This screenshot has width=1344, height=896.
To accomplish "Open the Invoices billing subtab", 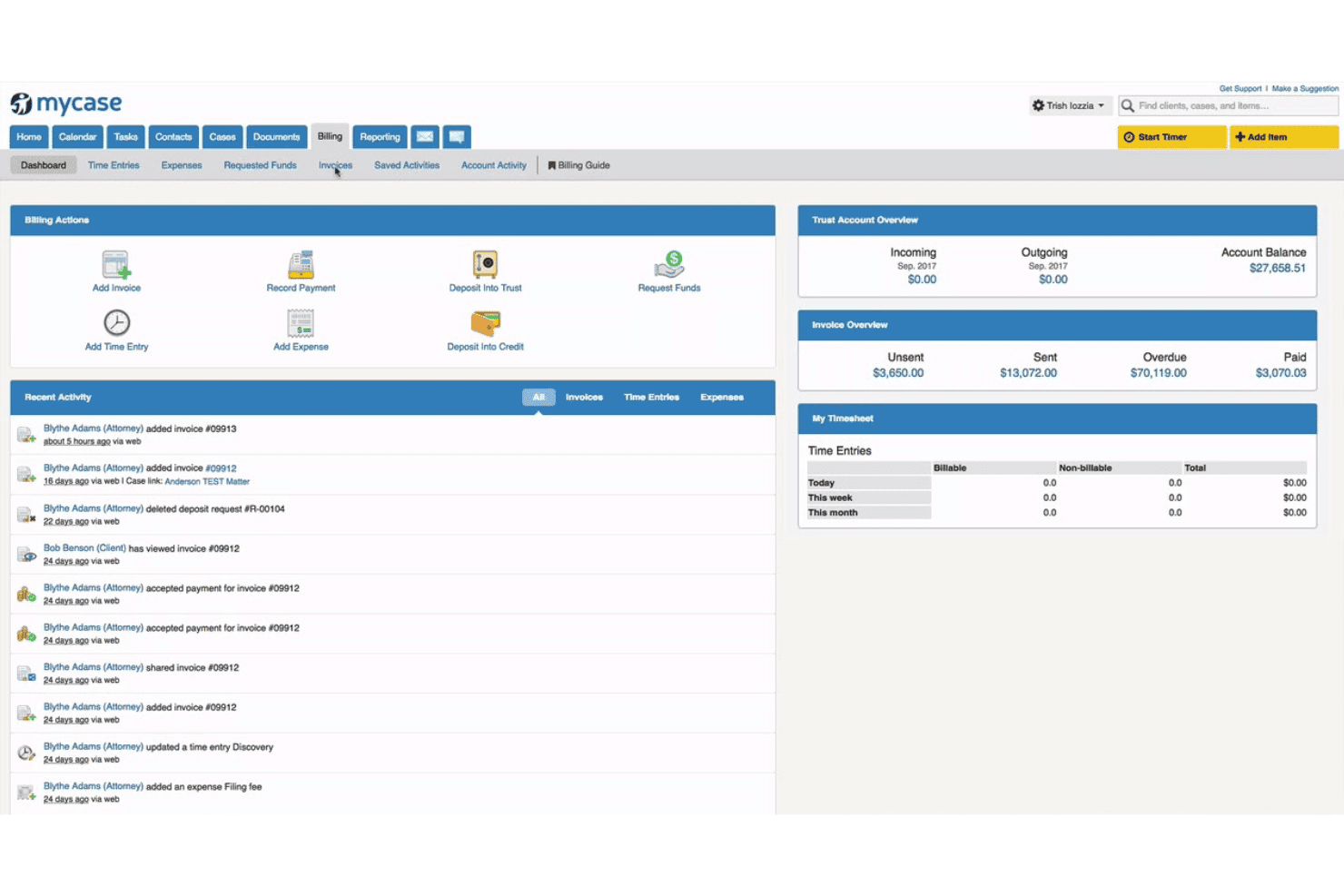I will [x=335, y=165].
